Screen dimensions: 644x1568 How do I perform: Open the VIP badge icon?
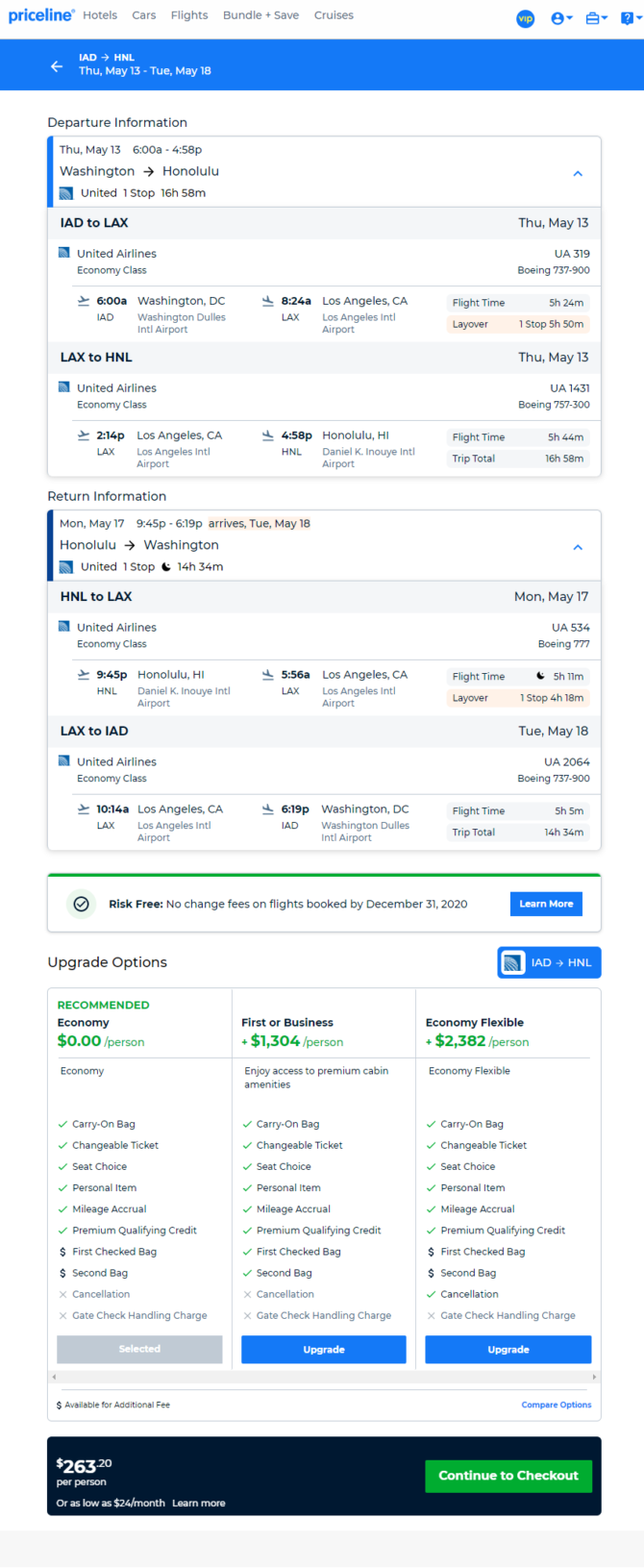526,18
